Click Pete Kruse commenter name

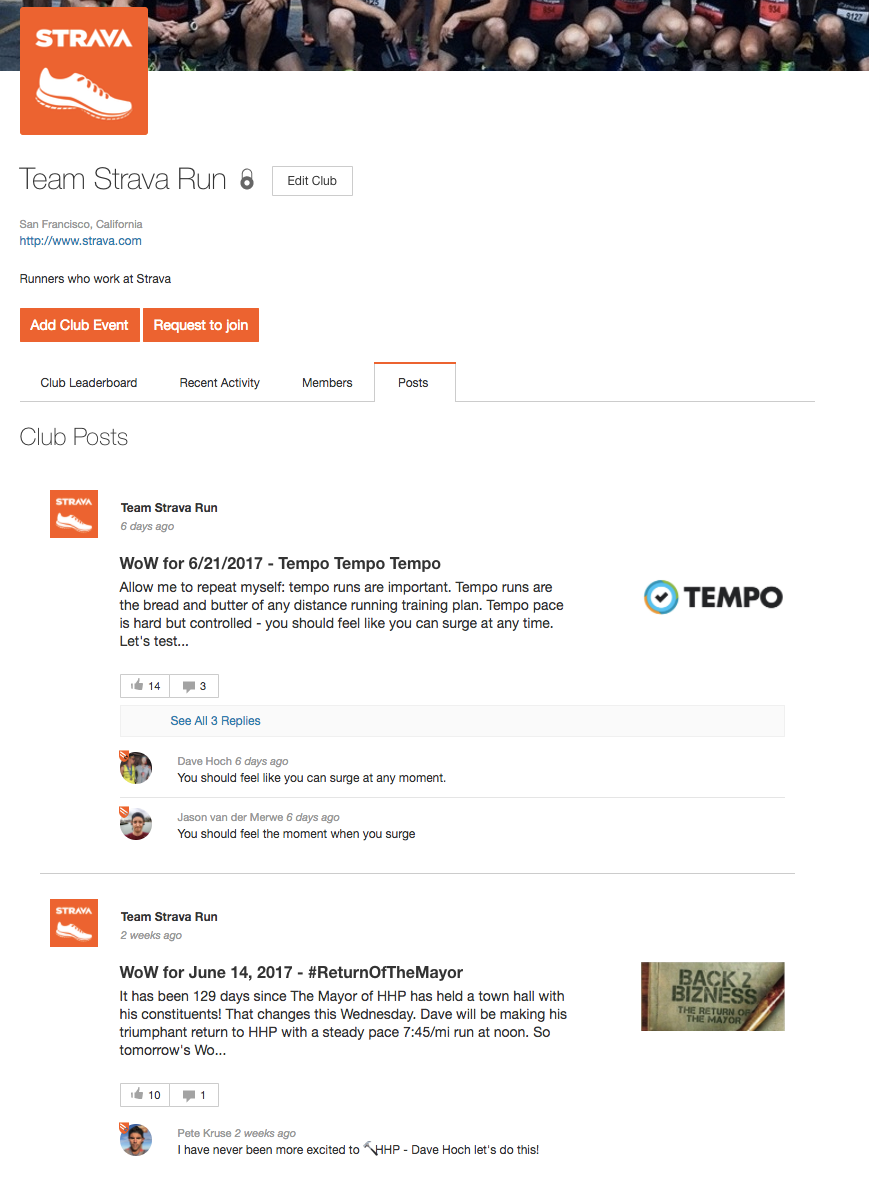point(204,1133)
